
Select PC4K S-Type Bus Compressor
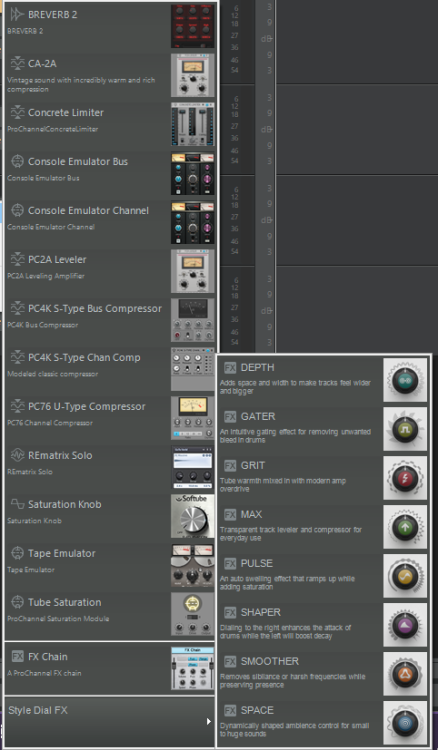110,320
